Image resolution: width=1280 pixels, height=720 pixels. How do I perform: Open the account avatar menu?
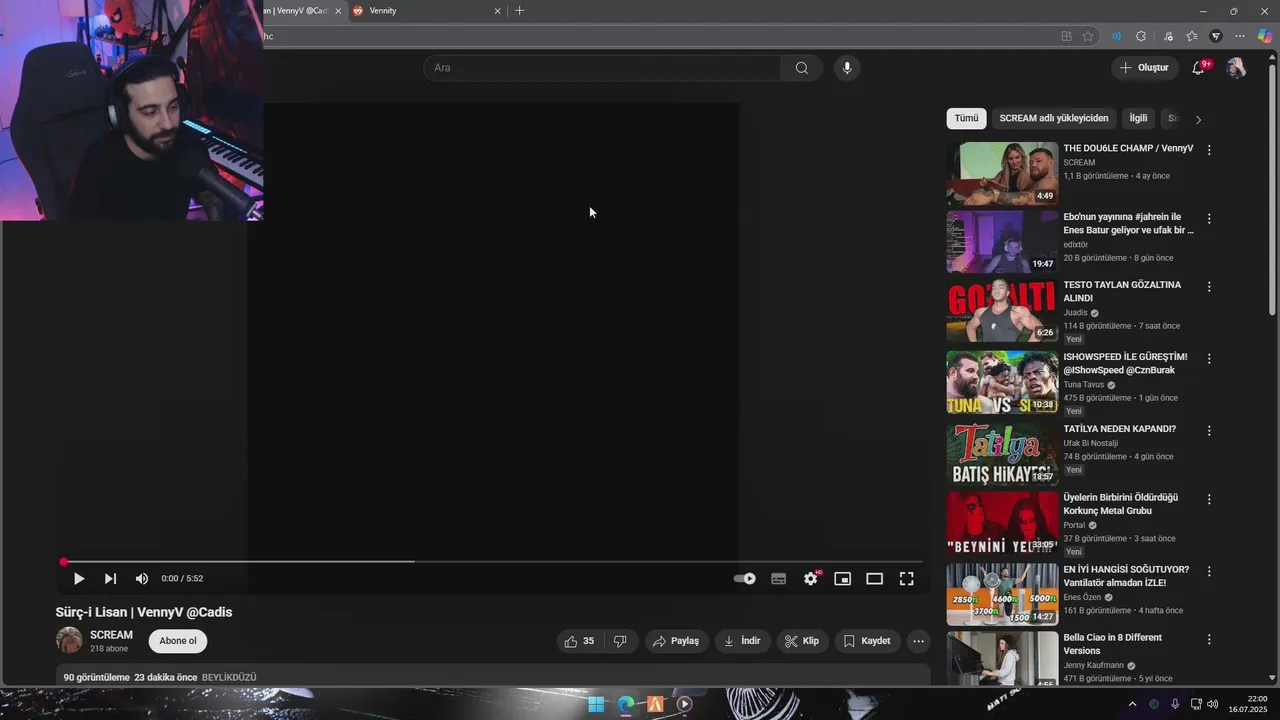(1236, 68)
